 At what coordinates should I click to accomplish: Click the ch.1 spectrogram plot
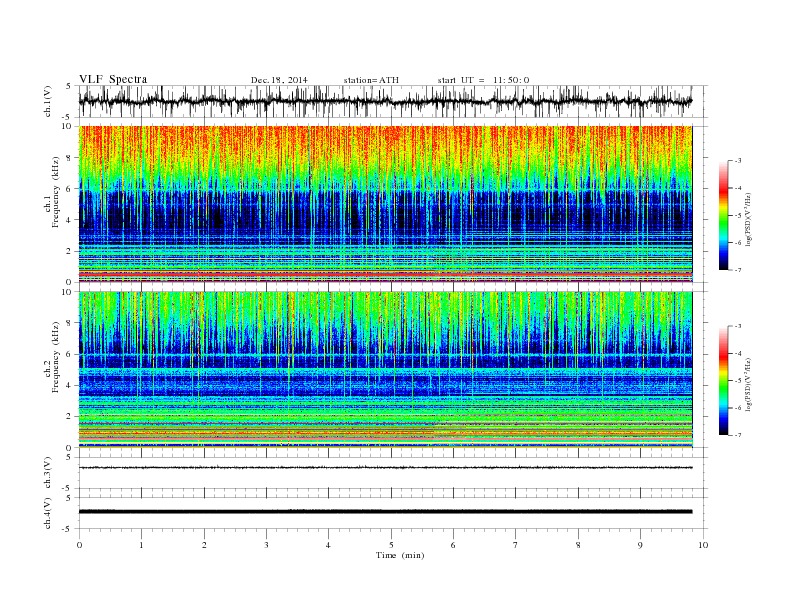click(x=385, y=204)
